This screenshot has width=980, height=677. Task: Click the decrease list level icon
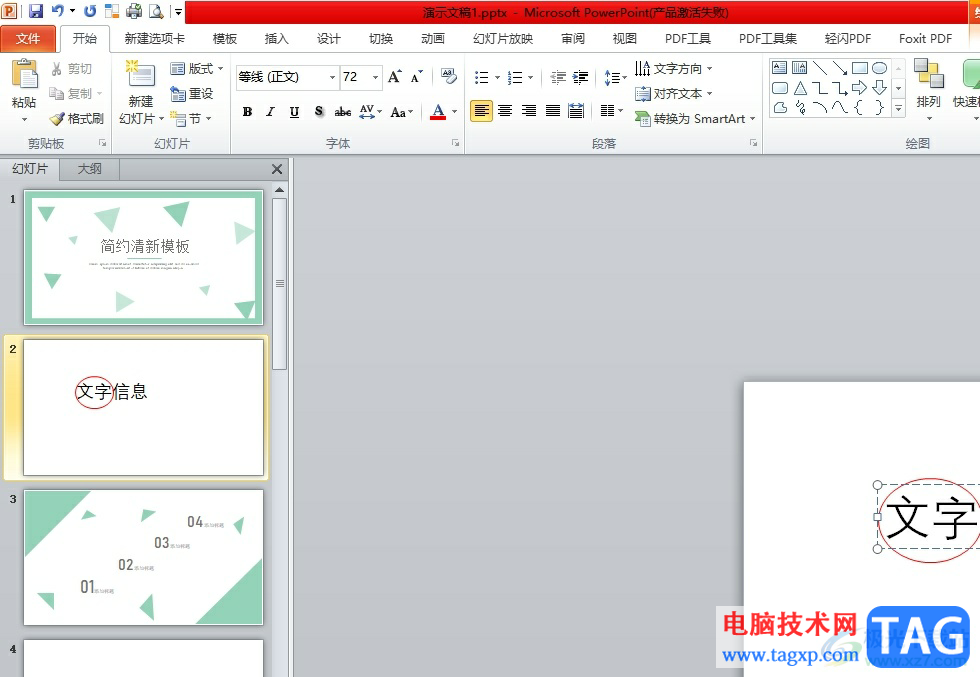point(558,78)
